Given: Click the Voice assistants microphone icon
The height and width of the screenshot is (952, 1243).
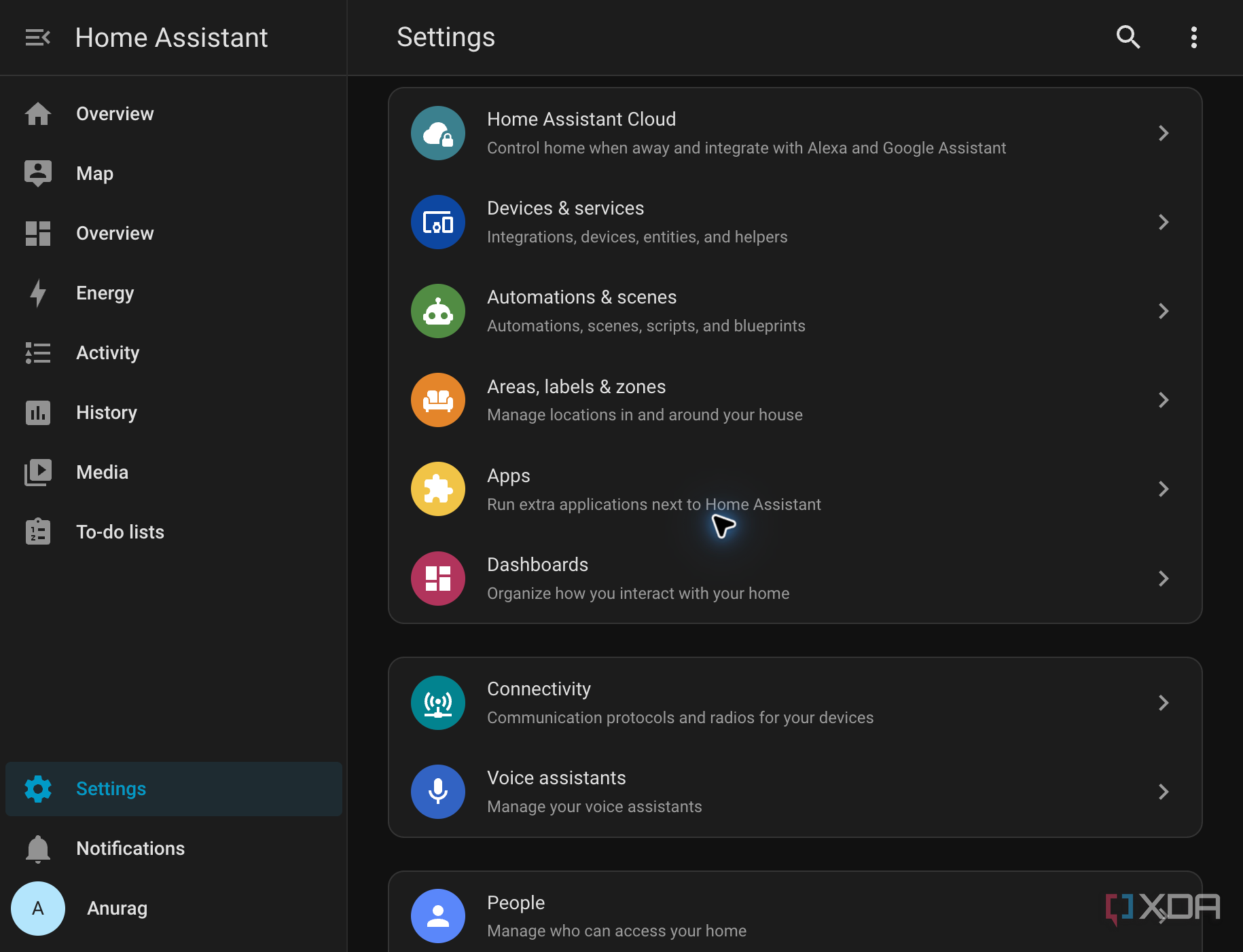Looking at the screenshot, I should pos(438,792).
